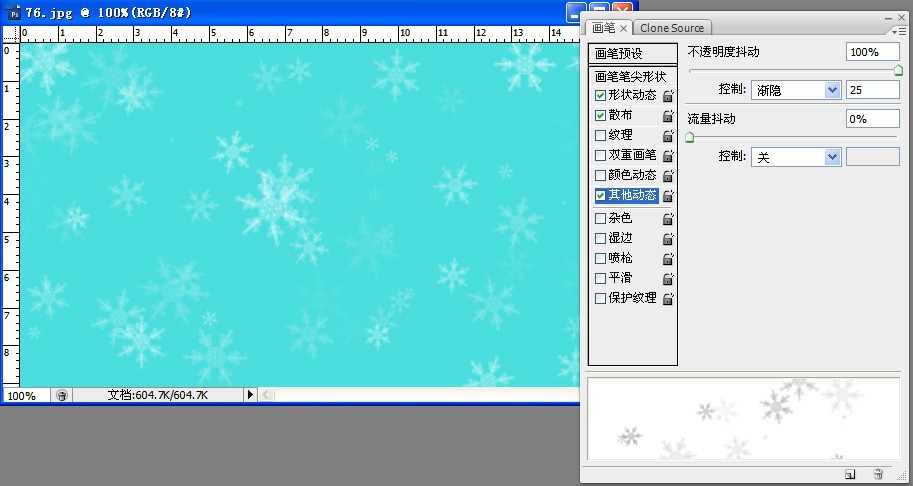
Task: Select the 形状动态 option label
Action: [x=632, y=95]
